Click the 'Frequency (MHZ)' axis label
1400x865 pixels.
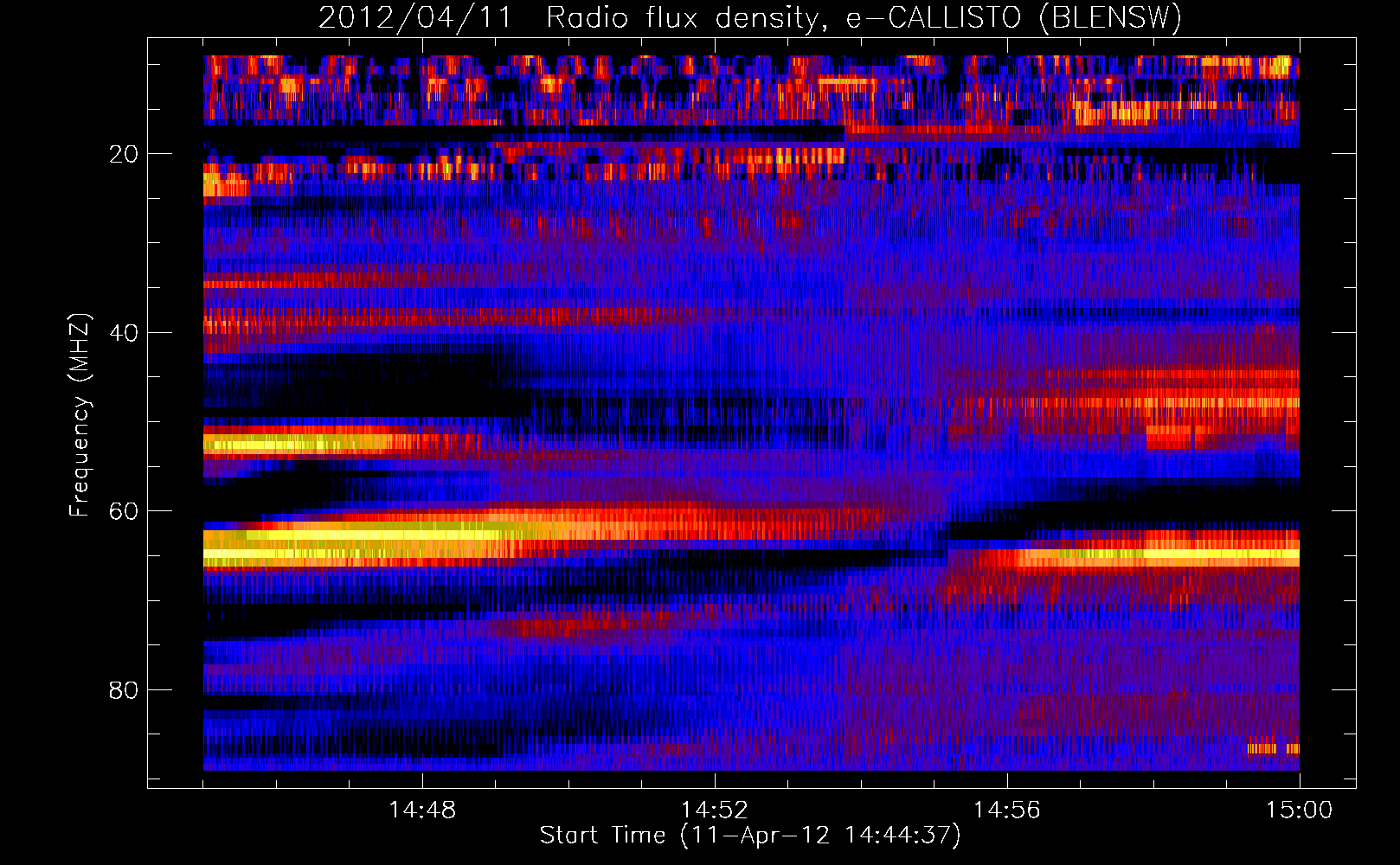click(x=79, y=414)
